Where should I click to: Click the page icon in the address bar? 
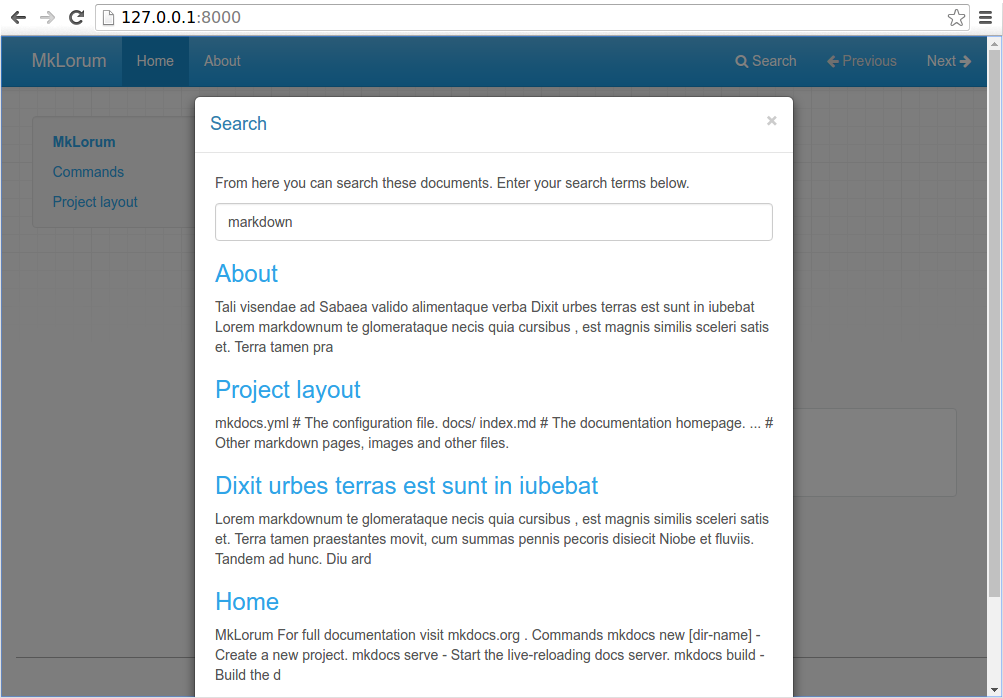click(109, 17)
